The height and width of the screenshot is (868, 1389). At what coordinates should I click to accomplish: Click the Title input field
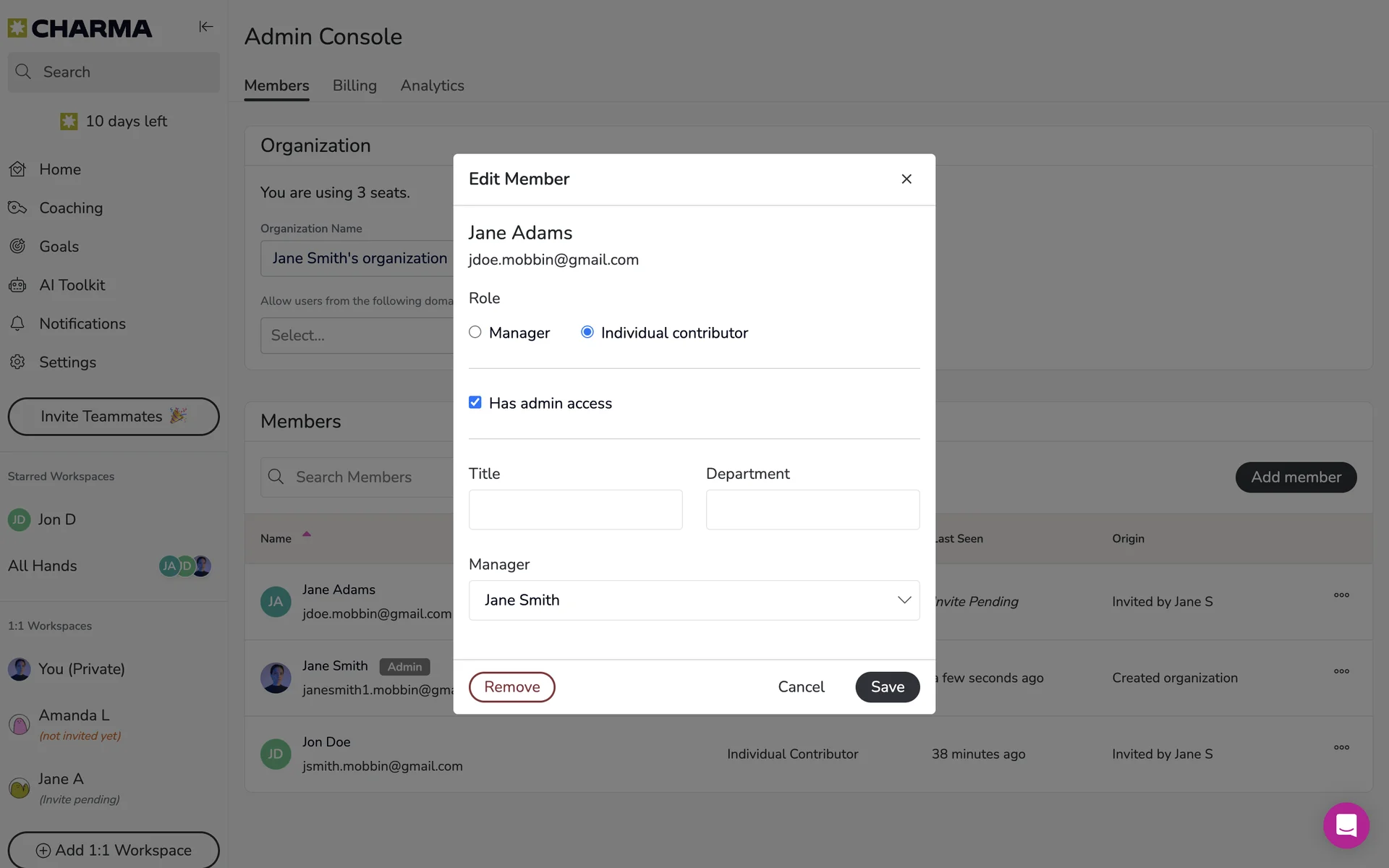pyautogui.click(x=575, y=510)
